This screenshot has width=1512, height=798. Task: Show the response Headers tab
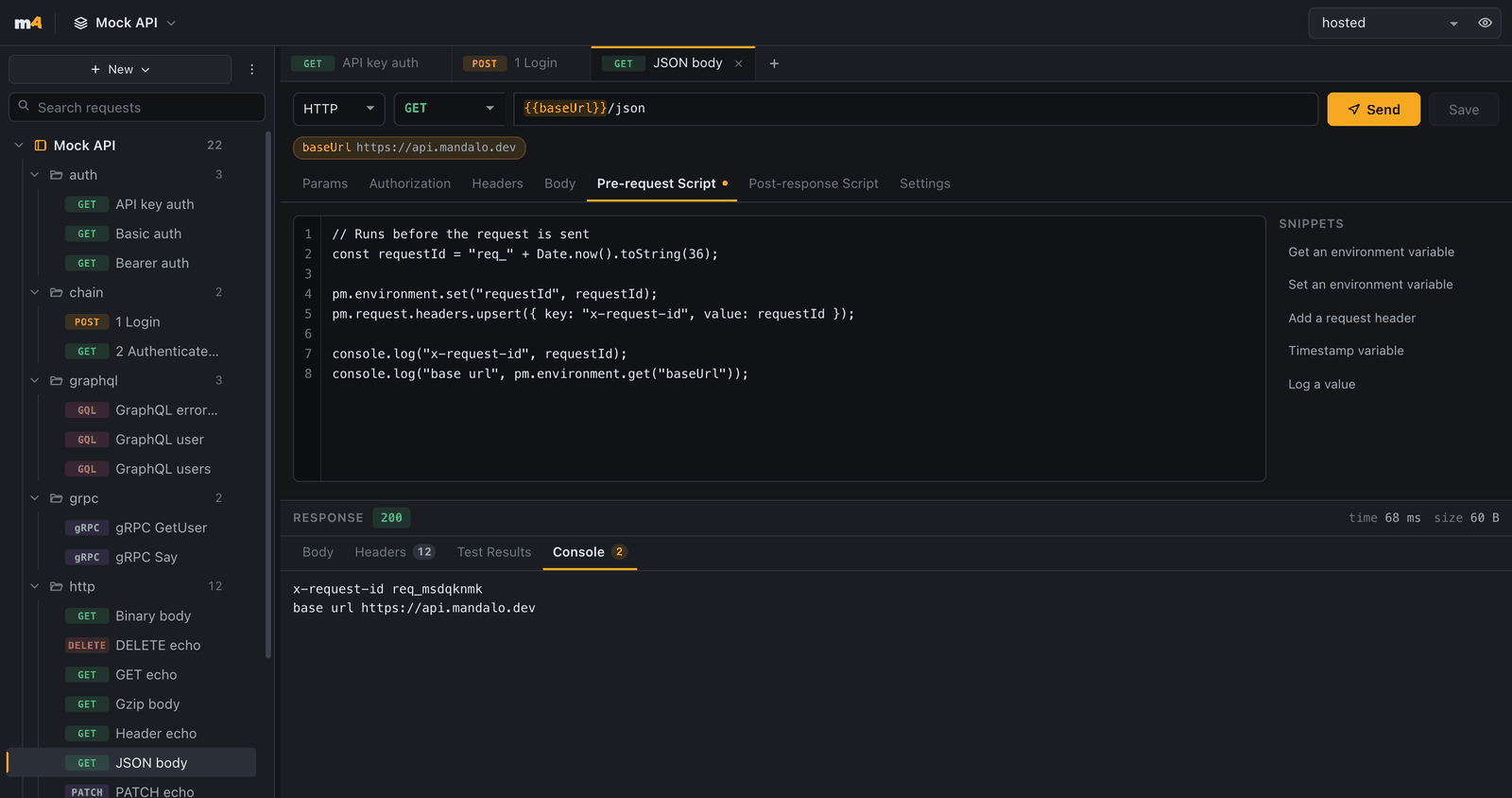393,552
